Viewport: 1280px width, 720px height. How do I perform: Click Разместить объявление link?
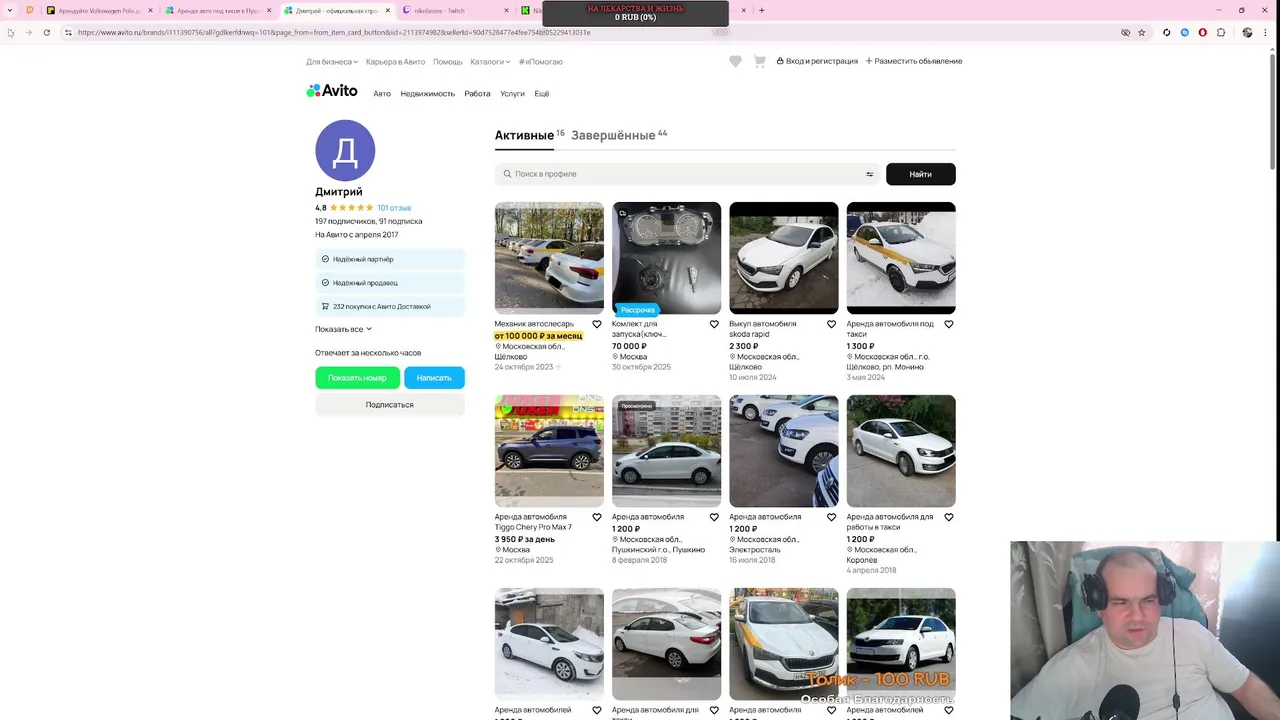click(914, 61)
